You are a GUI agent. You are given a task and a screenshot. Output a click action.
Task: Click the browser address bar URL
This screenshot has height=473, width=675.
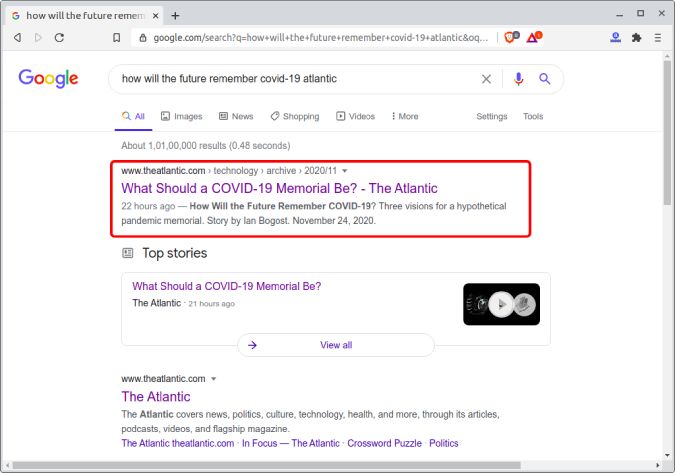(x=321, y=38)
